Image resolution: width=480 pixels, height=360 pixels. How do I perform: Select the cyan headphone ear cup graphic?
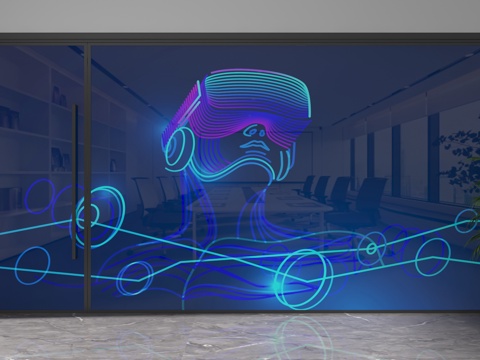point(179,147)
